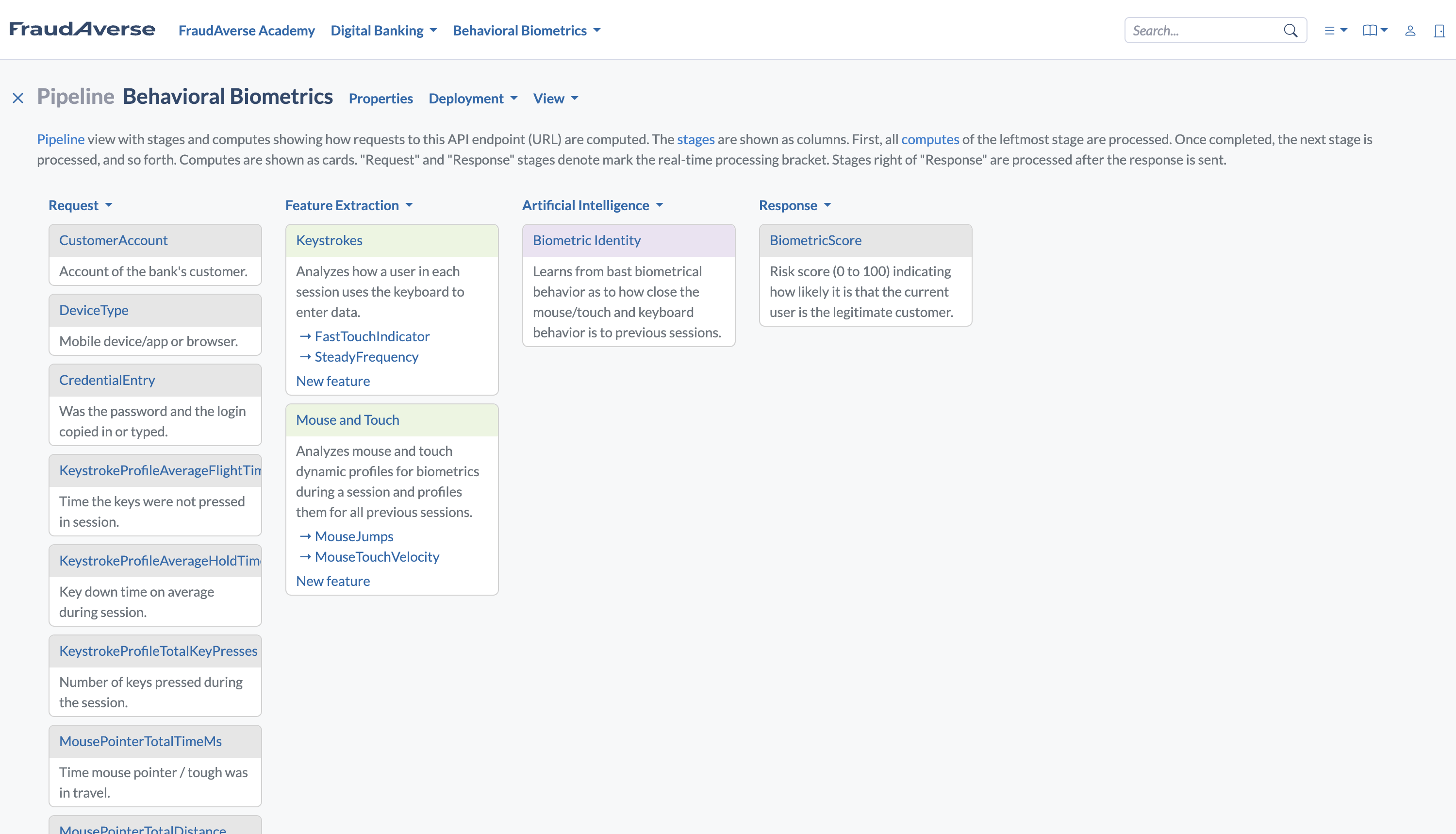This screenshot has height=834, width=1456.
Task: Open the MouseTouchVelocity feature
Action: point(377,557)
